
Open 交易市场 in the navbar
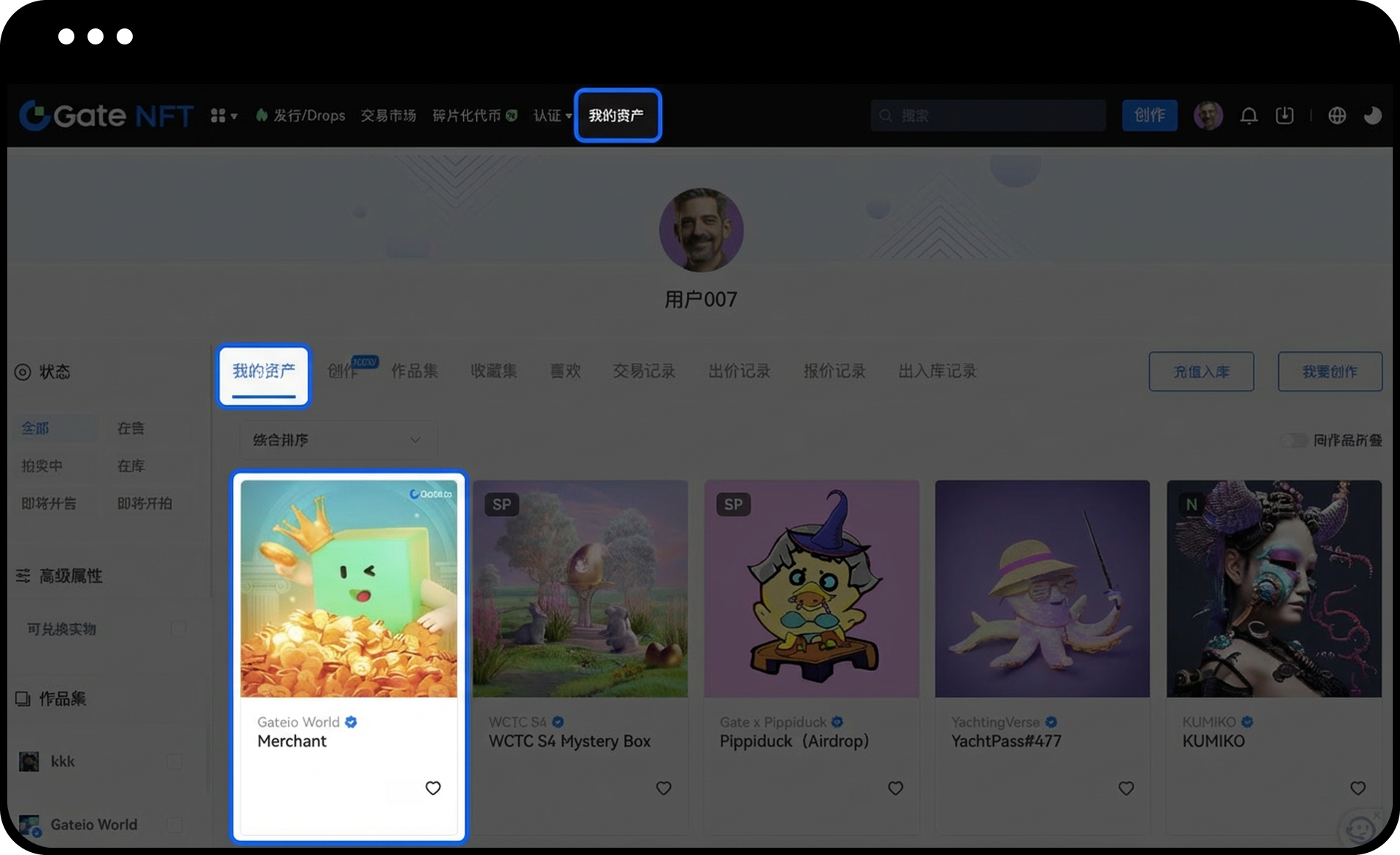tap(388, 116)
